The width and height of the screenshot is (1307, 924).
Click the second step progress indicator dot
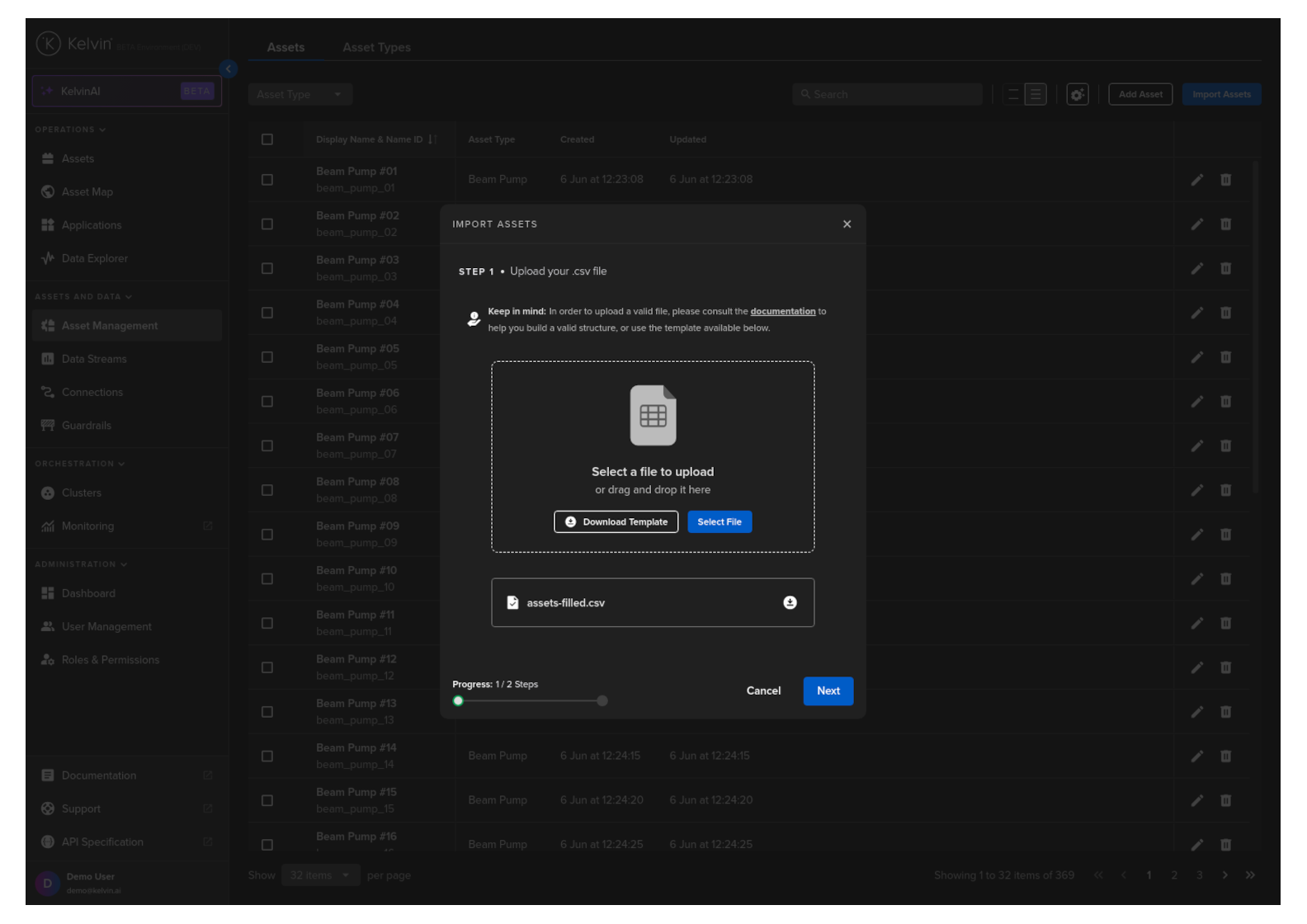pyautogui.click(x=602, y=701)
